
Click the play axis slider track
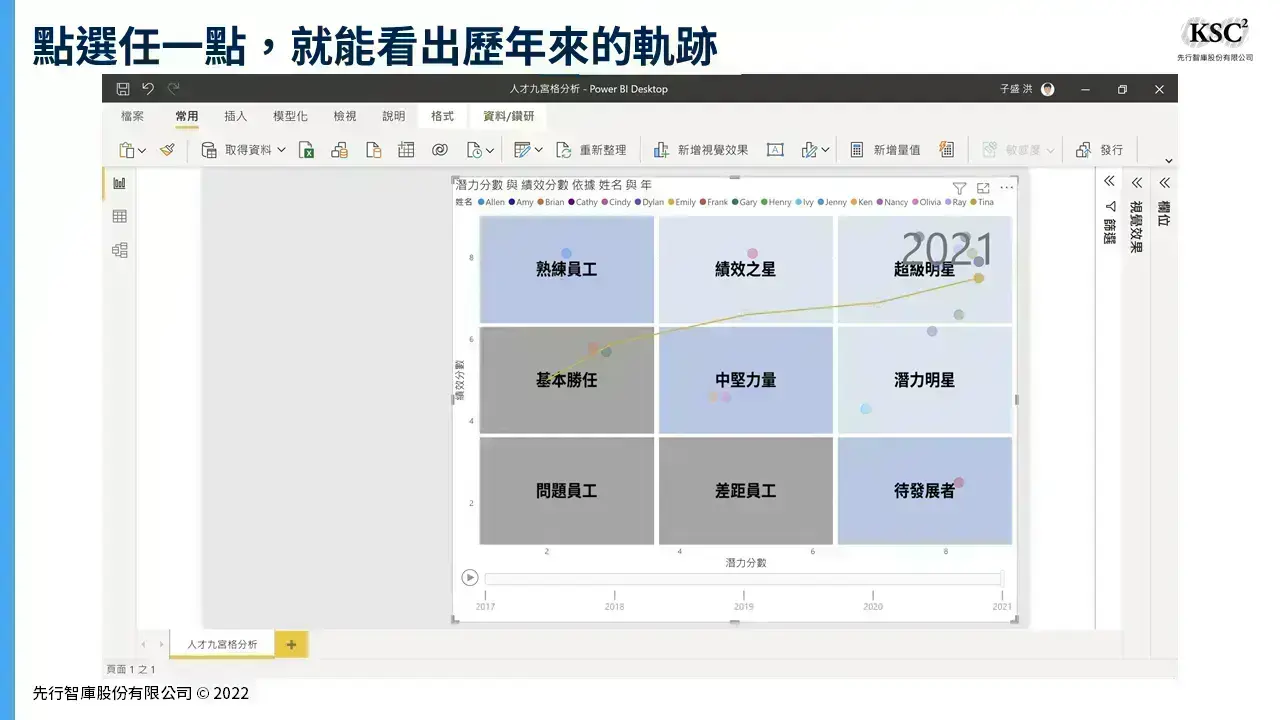(743, 578)
